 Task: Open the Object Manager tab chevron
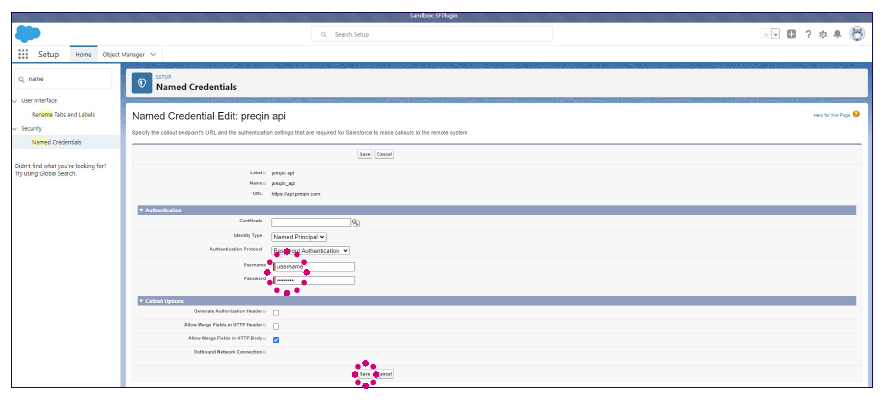153,55
